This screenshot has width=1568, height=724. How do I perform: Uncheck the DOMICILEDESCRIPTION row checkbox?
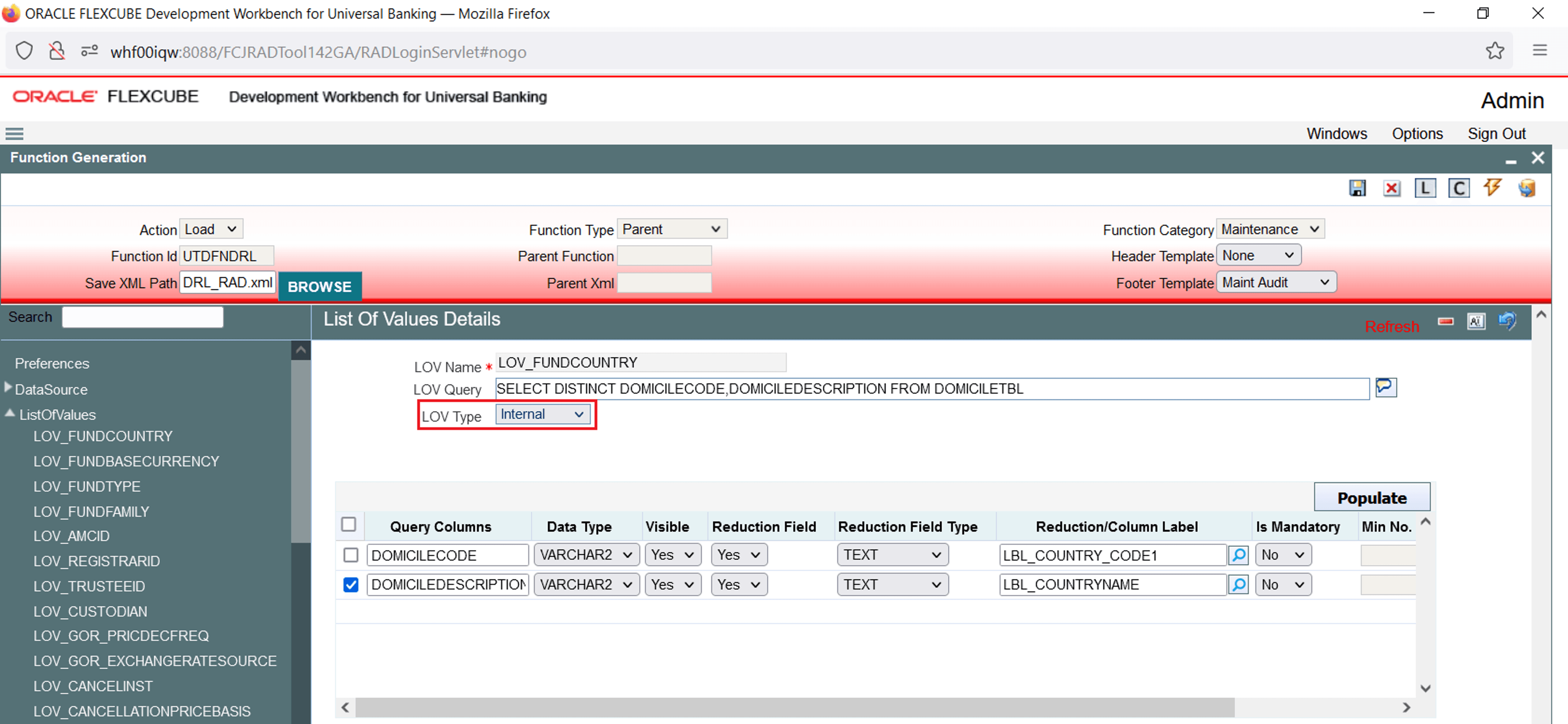pos(351,585)
